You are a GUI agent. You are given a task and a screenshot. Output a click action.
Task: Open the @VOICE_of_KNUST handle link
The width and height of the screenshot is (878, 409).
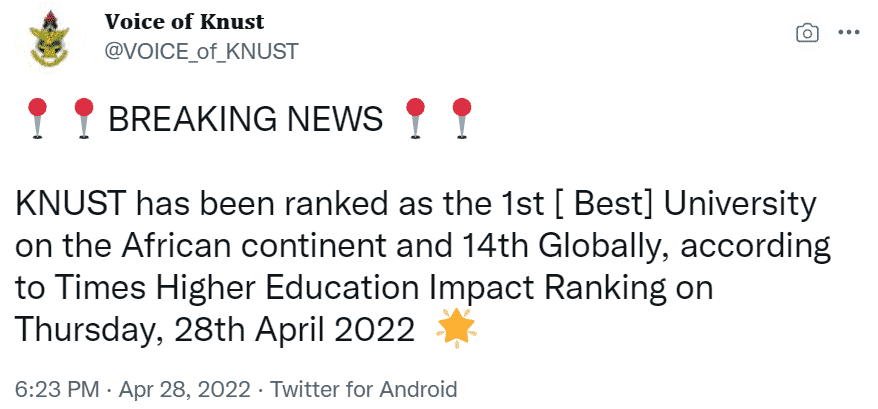tap(202, 51)
